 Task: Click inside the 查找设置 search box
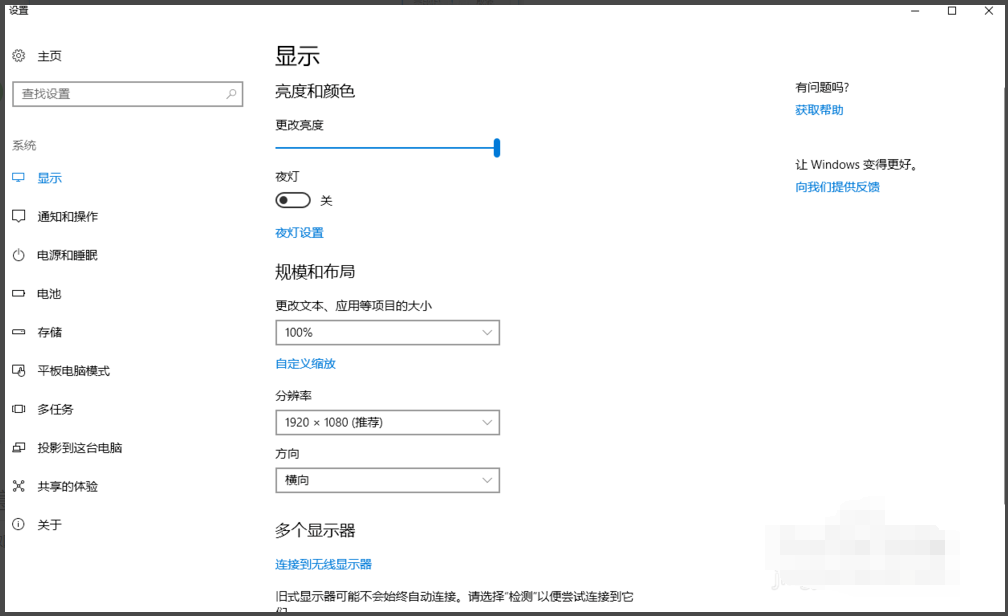[x=128, y=94]
